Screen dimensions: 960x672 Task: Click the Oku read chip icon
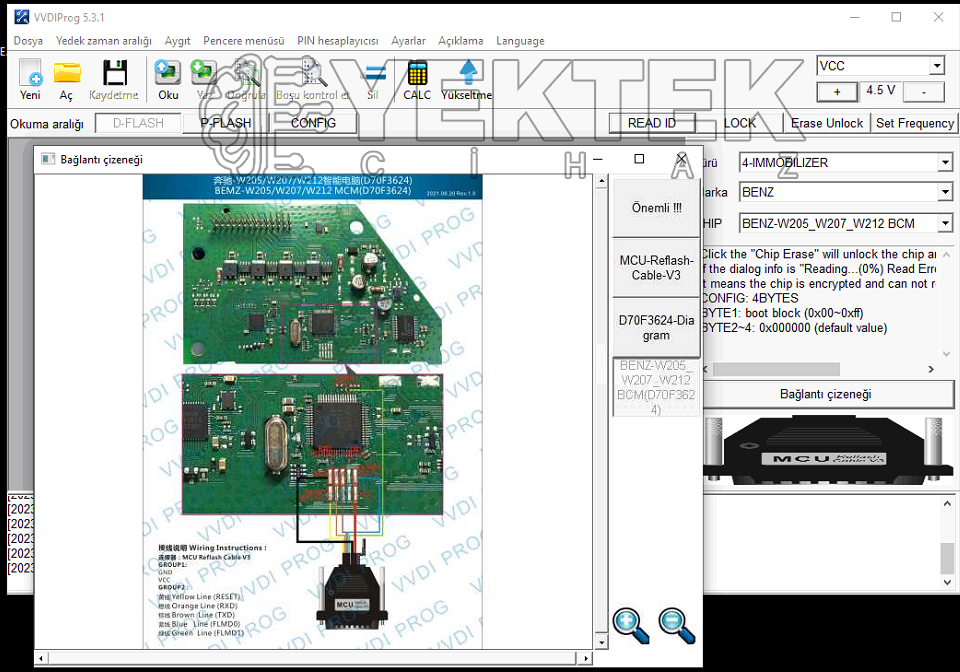(168, 73)
